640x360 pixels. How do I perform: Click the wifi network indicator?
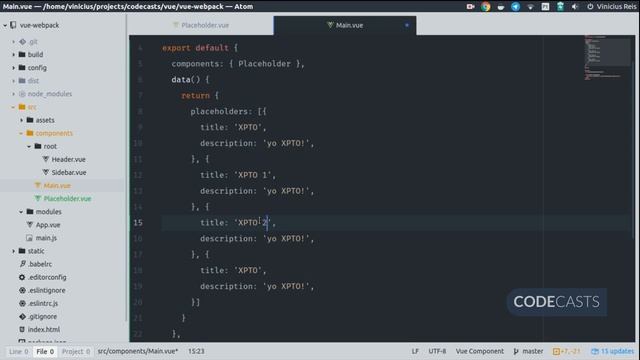coord(530,7)
